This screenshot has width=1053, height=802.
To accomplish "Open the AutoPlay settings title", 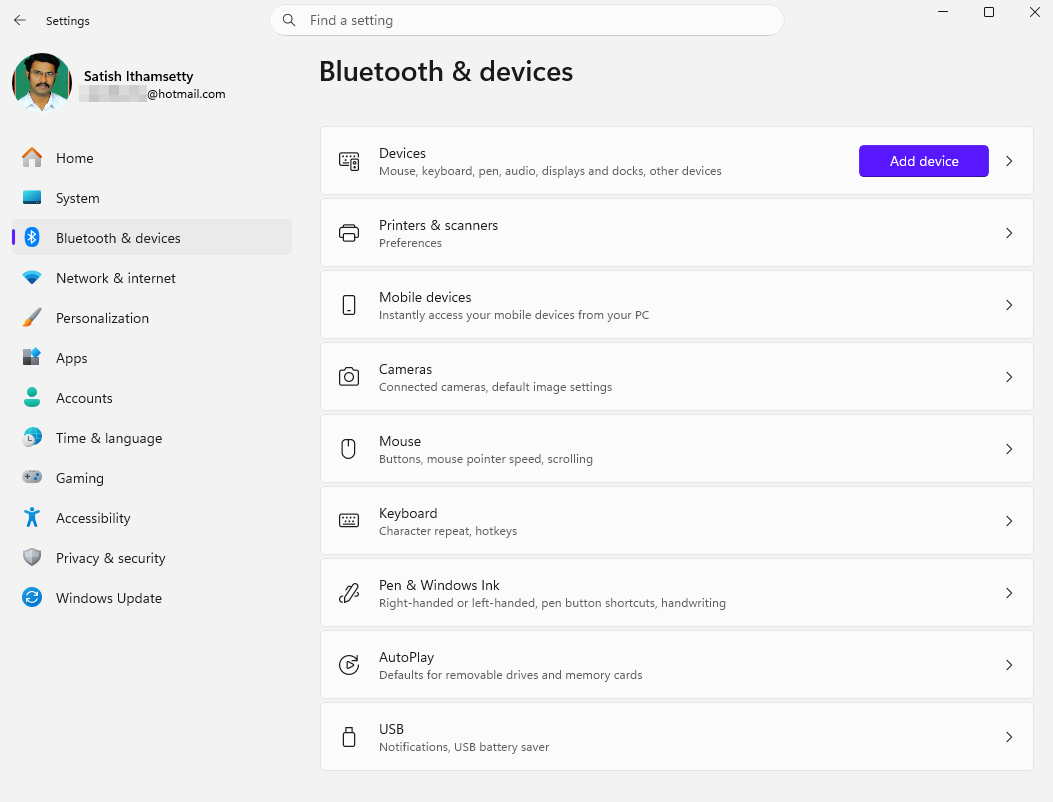I will (406, 657).
